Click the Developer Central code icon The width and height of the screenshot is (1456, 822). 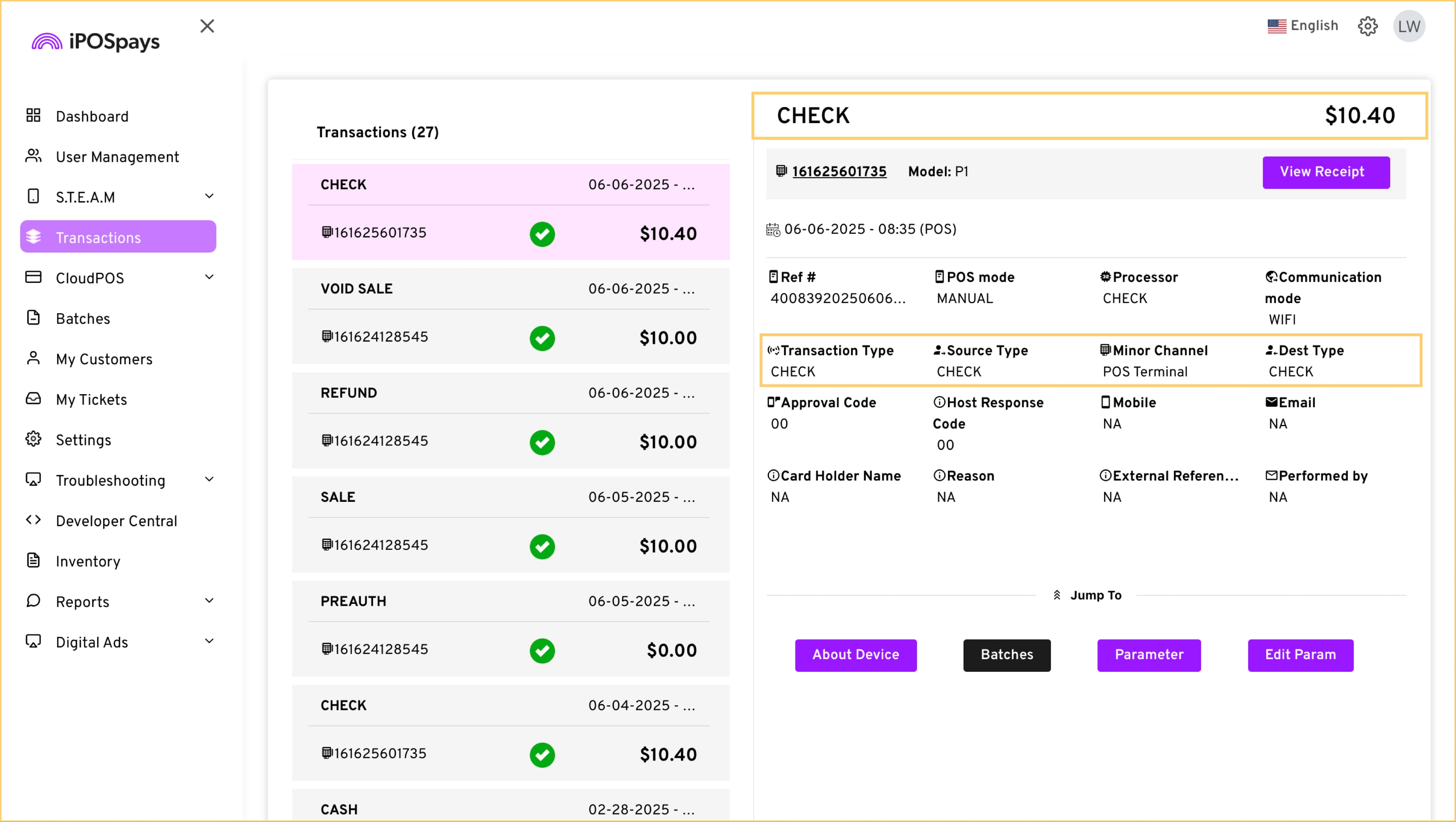click(33, 520)
